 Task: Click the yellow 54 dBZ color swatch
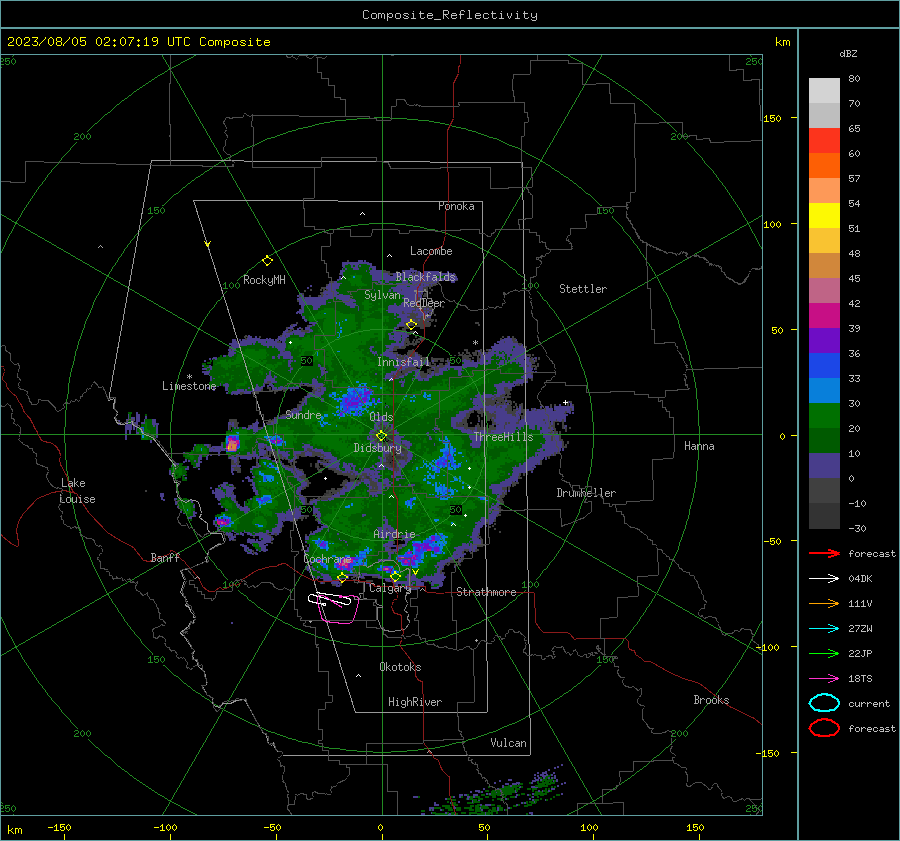point(824,215)
